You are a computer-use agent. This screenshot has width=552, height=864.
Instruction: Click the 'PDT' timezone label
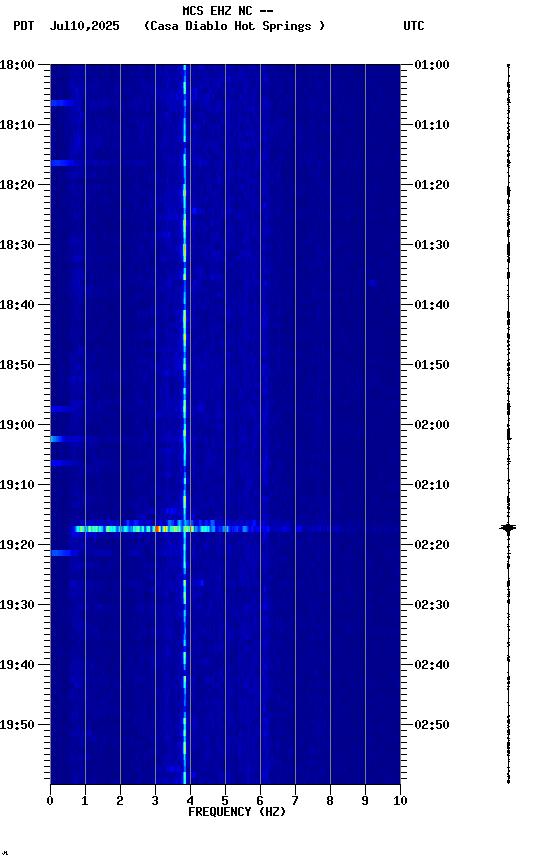[23, 26]
